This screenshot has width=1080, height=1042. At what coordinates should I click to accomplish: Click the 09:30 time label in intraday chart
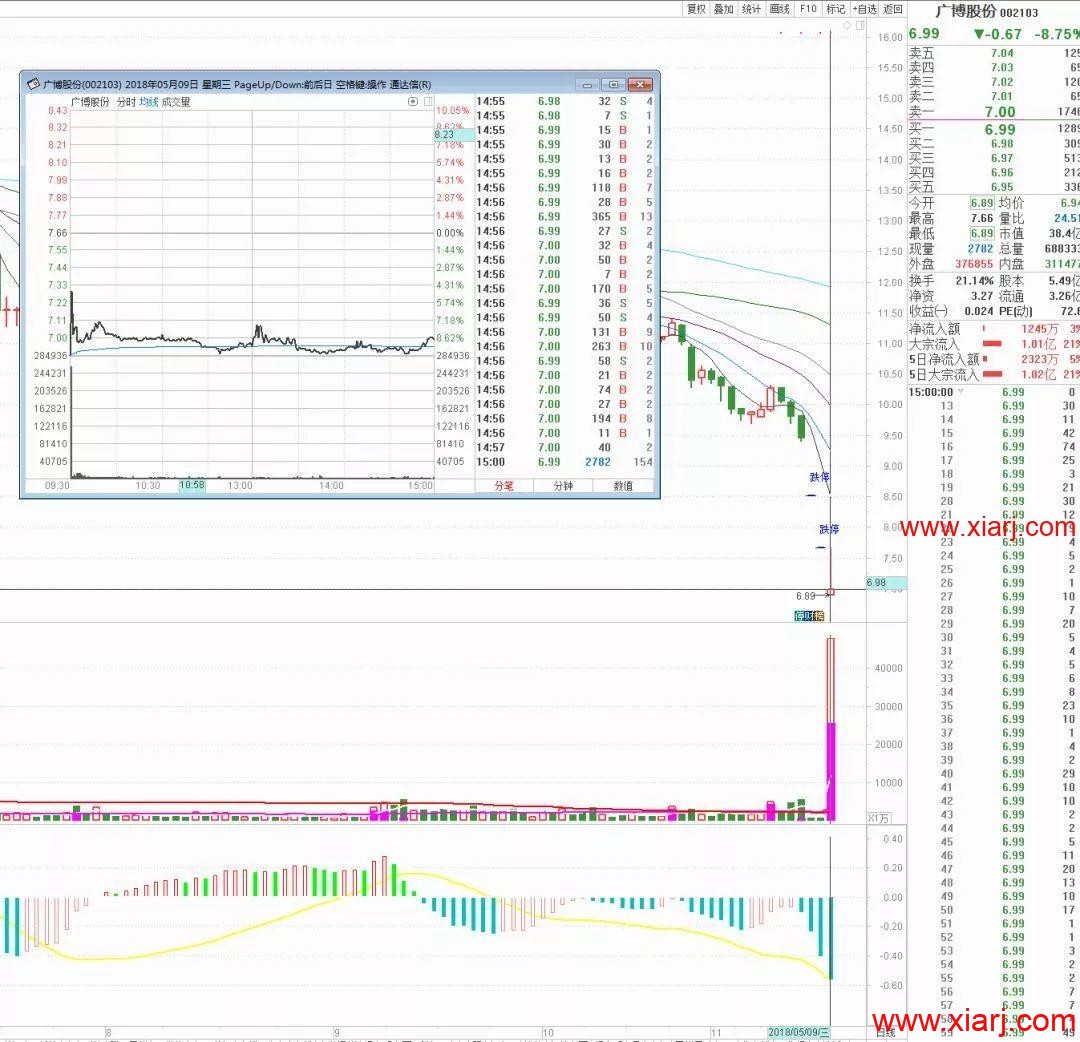pyautogui.click(x=57, y=486)
